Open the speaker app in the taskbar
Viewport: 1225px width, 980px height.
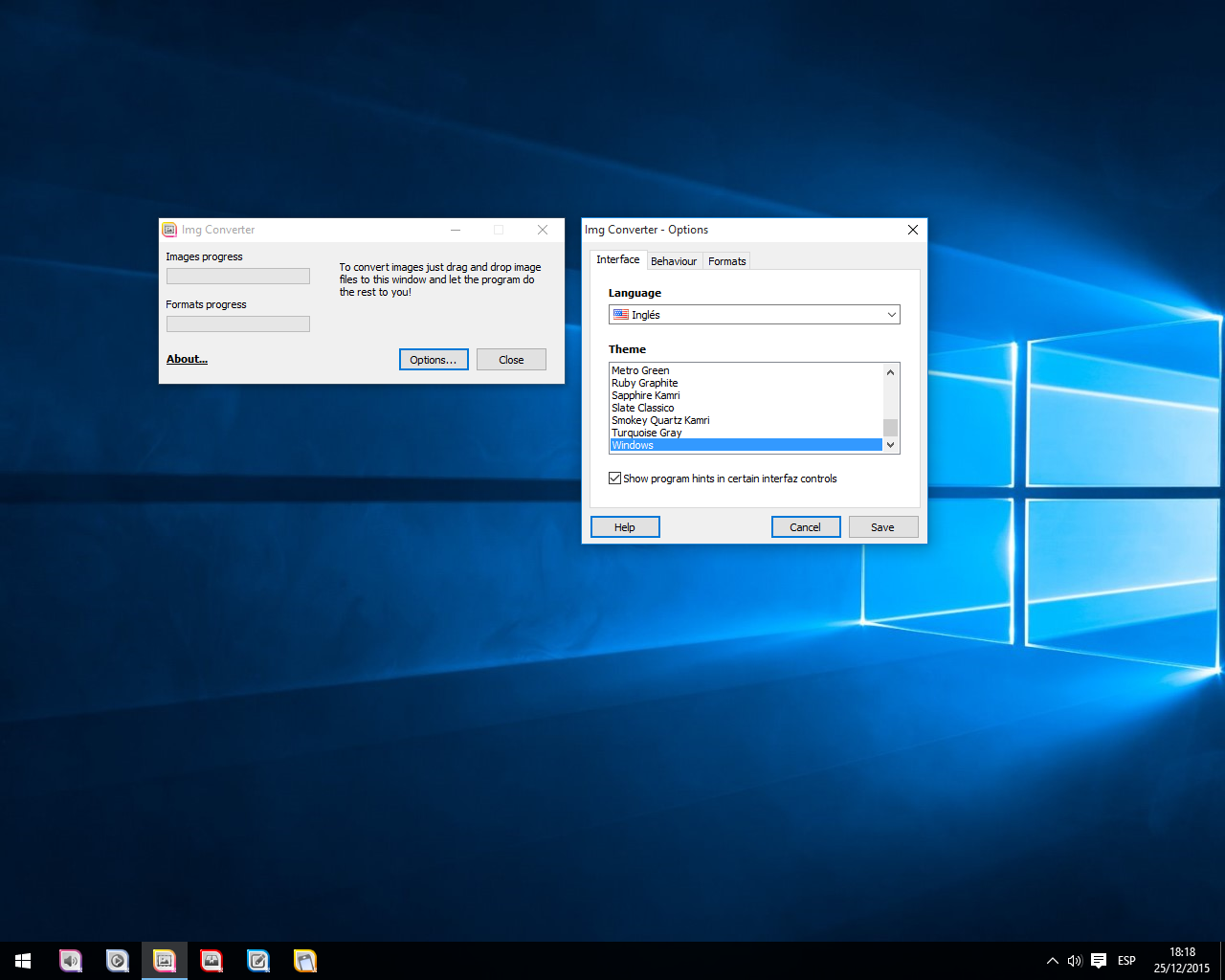pos(71,961)
